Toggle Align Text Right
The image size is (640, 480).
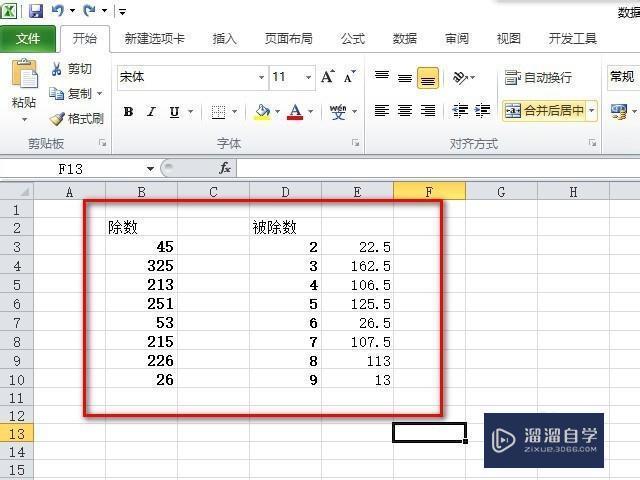coord(428,111)
